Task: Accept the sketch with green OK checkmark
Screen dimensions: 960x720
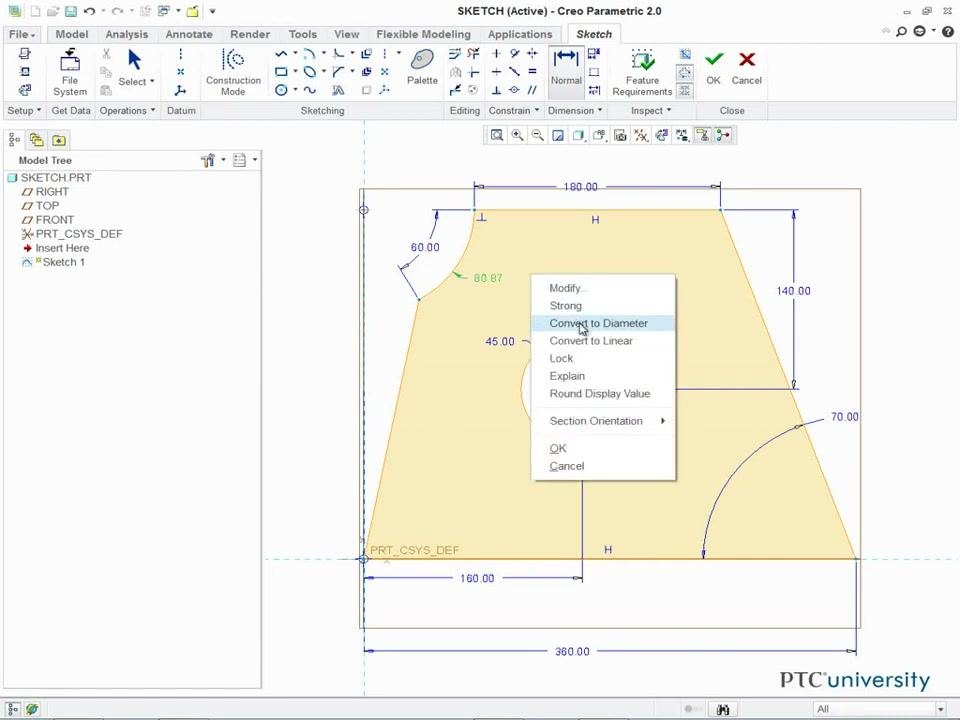Action: pyautogui.click(x=713, y=67)
